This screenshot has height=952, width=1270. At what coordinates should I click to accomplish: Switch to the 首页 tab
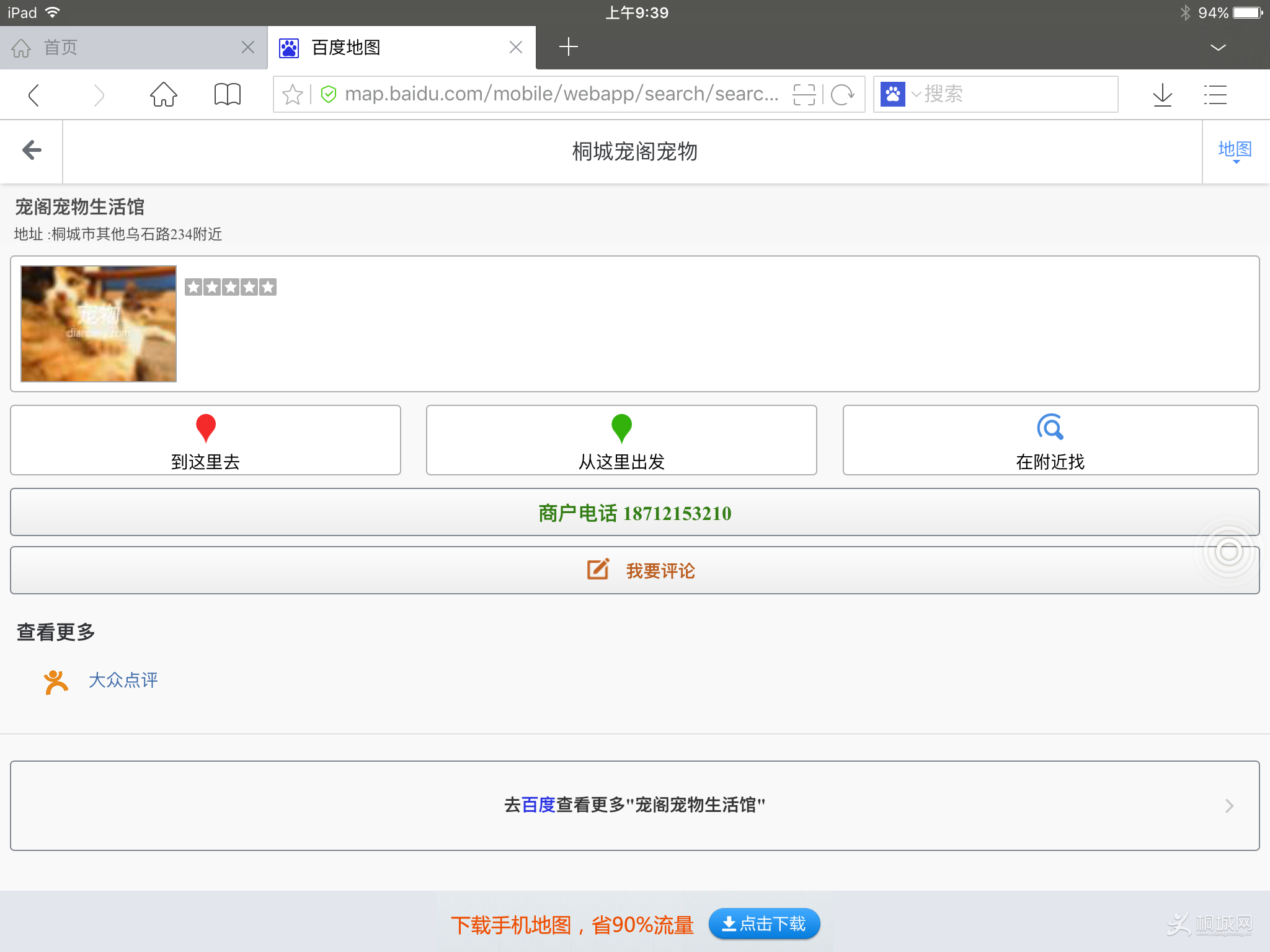click(x=133, y=47)
